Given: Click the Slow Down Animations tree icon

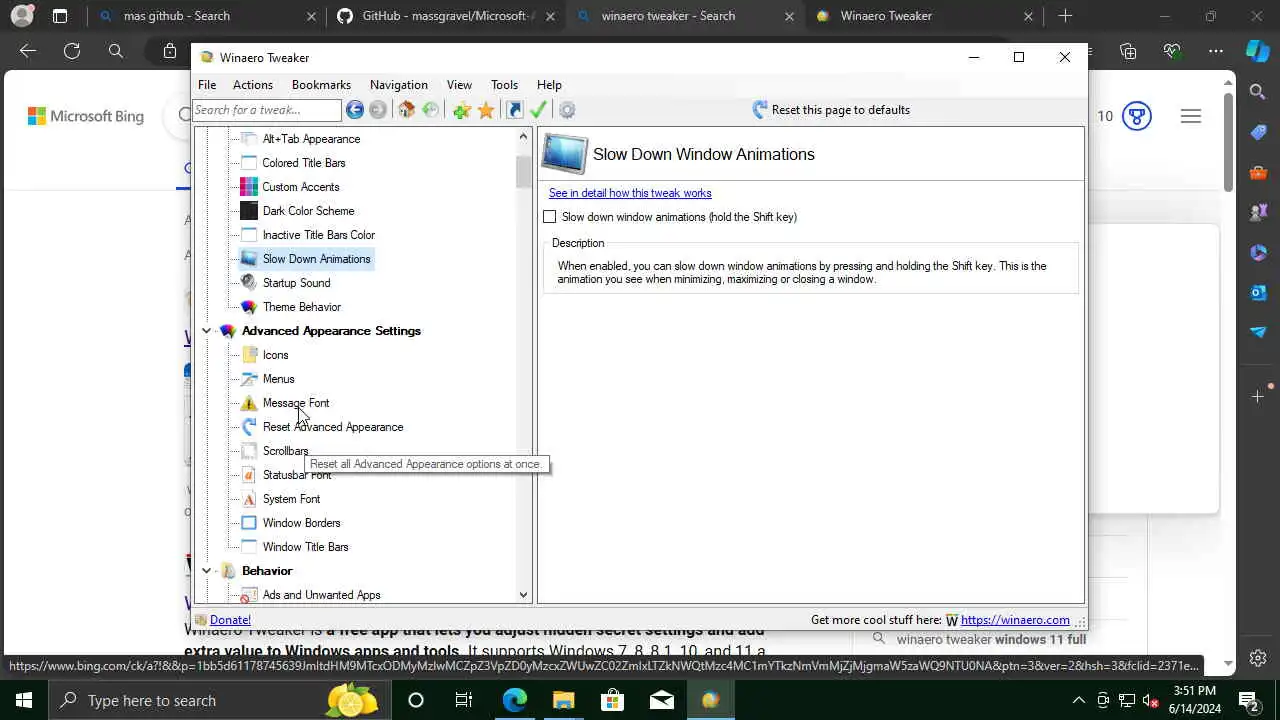Looking at the screenshot, I should tap(249, 259).
